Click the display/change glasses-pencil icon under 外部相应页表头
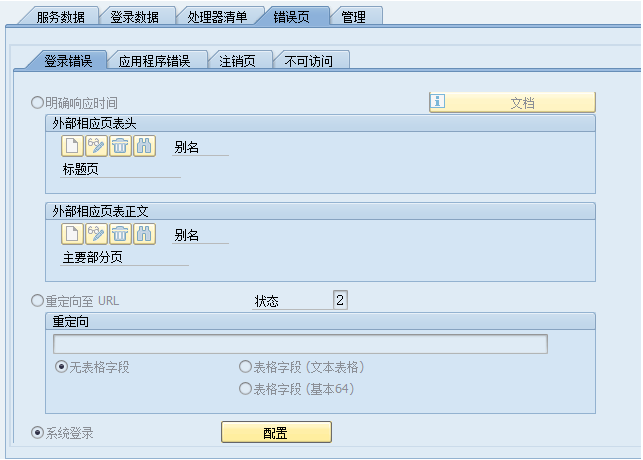Screen dimensions: 643x460 [x=96, y=146]
